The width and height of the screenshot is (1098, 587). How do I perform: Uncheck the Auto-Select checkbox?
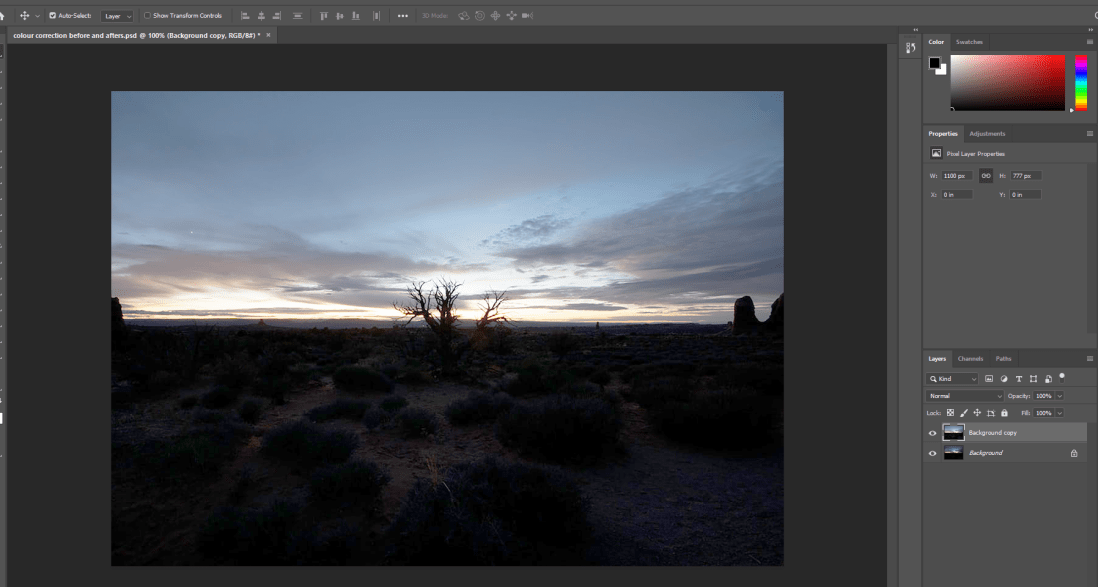click(x=53, y=16)
